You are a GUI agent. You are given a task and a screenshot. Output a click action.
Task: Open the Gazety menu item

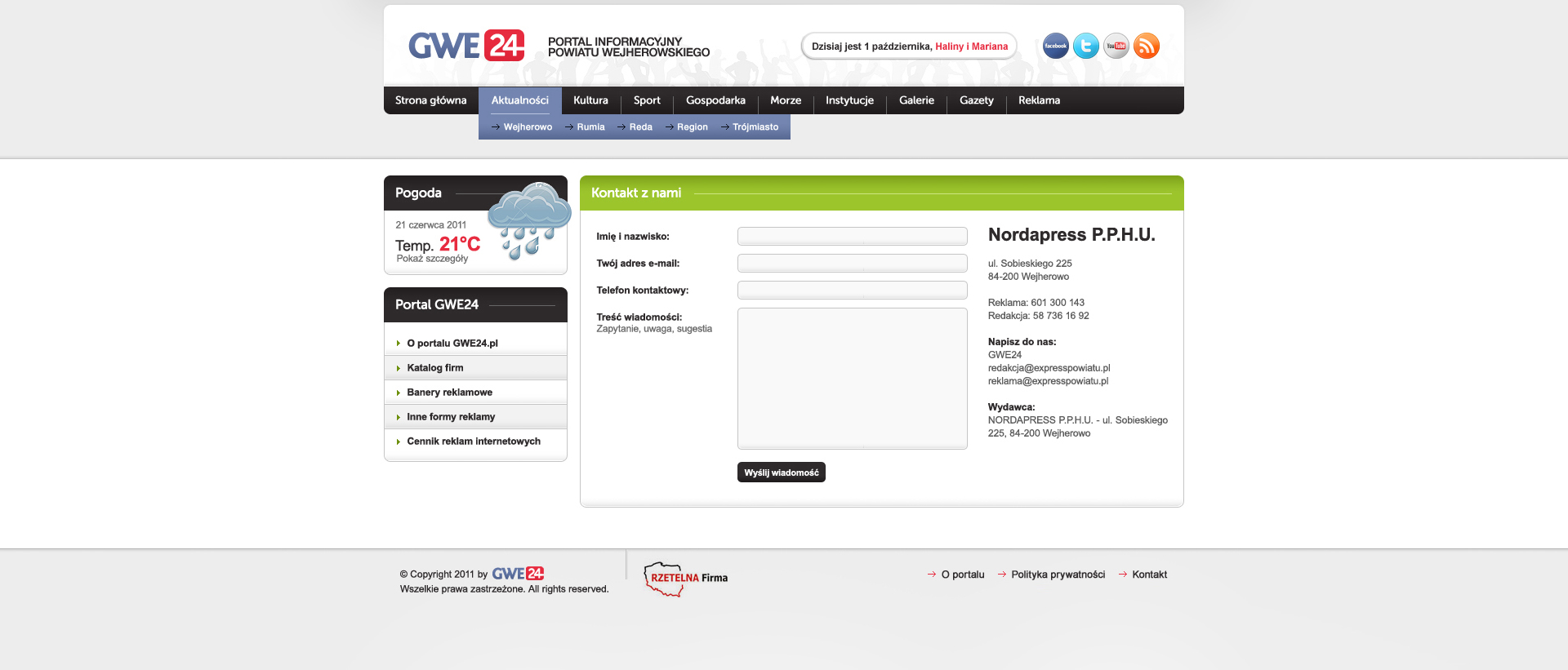point(976,100)
